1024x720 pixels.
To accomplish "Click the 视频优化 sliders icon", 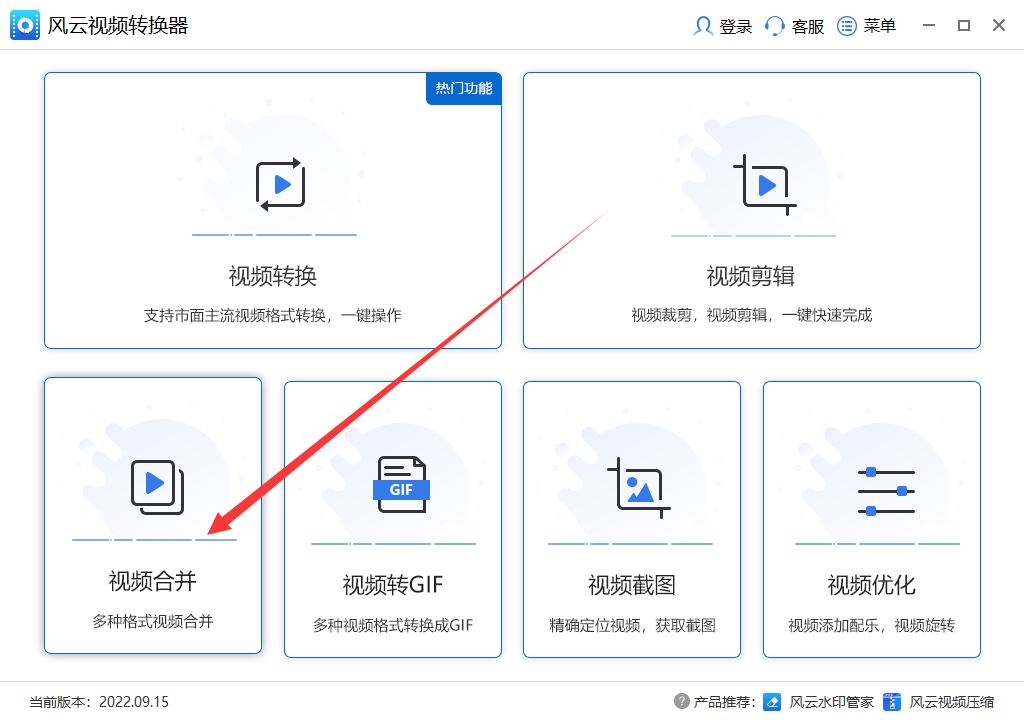I will (886, 491).
